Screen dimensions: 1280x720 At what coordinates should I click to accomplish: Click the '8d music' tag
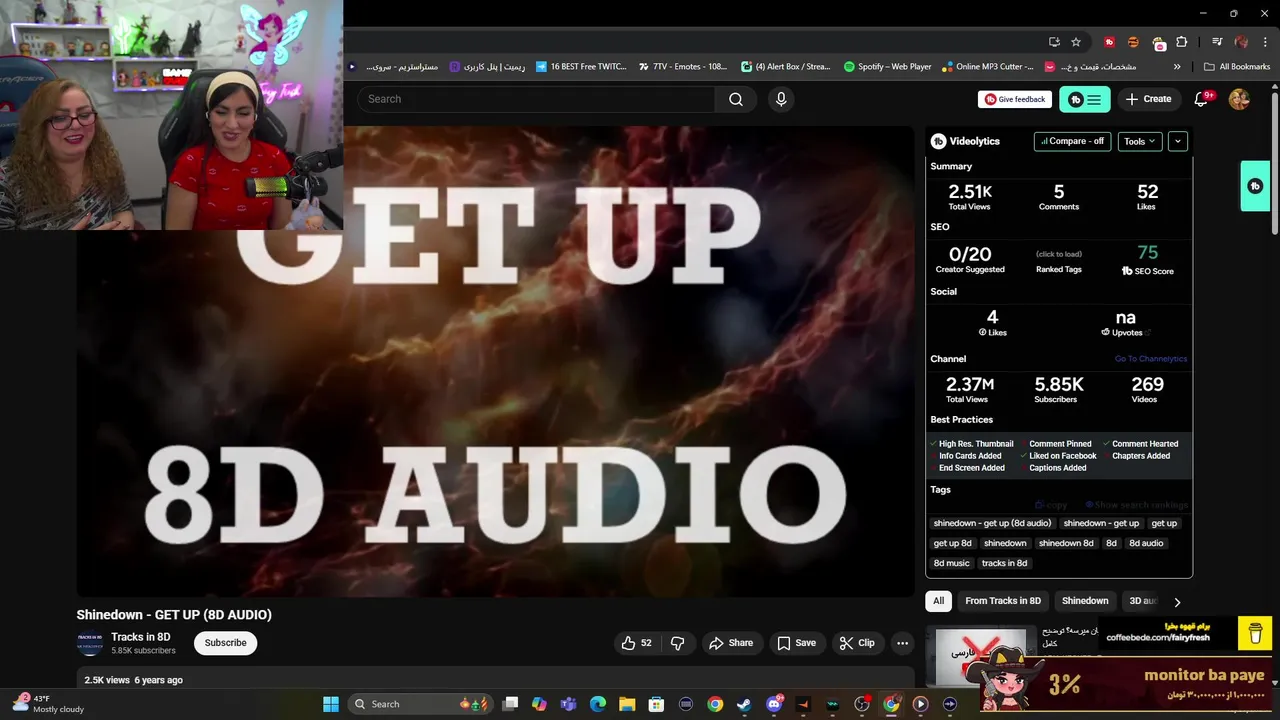[951, 563]
